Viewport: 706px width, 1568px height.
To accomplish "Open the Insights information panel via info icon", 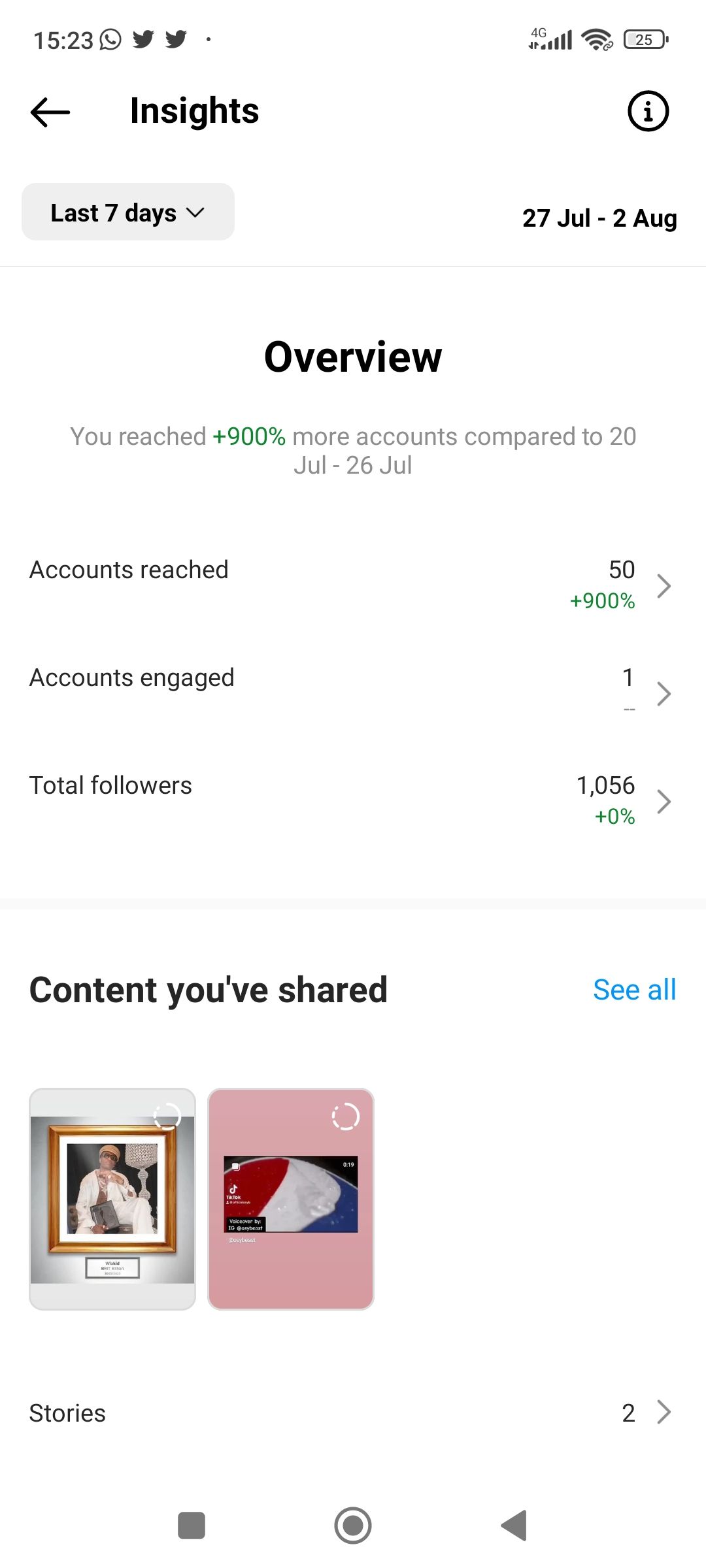I will point(647,111).
